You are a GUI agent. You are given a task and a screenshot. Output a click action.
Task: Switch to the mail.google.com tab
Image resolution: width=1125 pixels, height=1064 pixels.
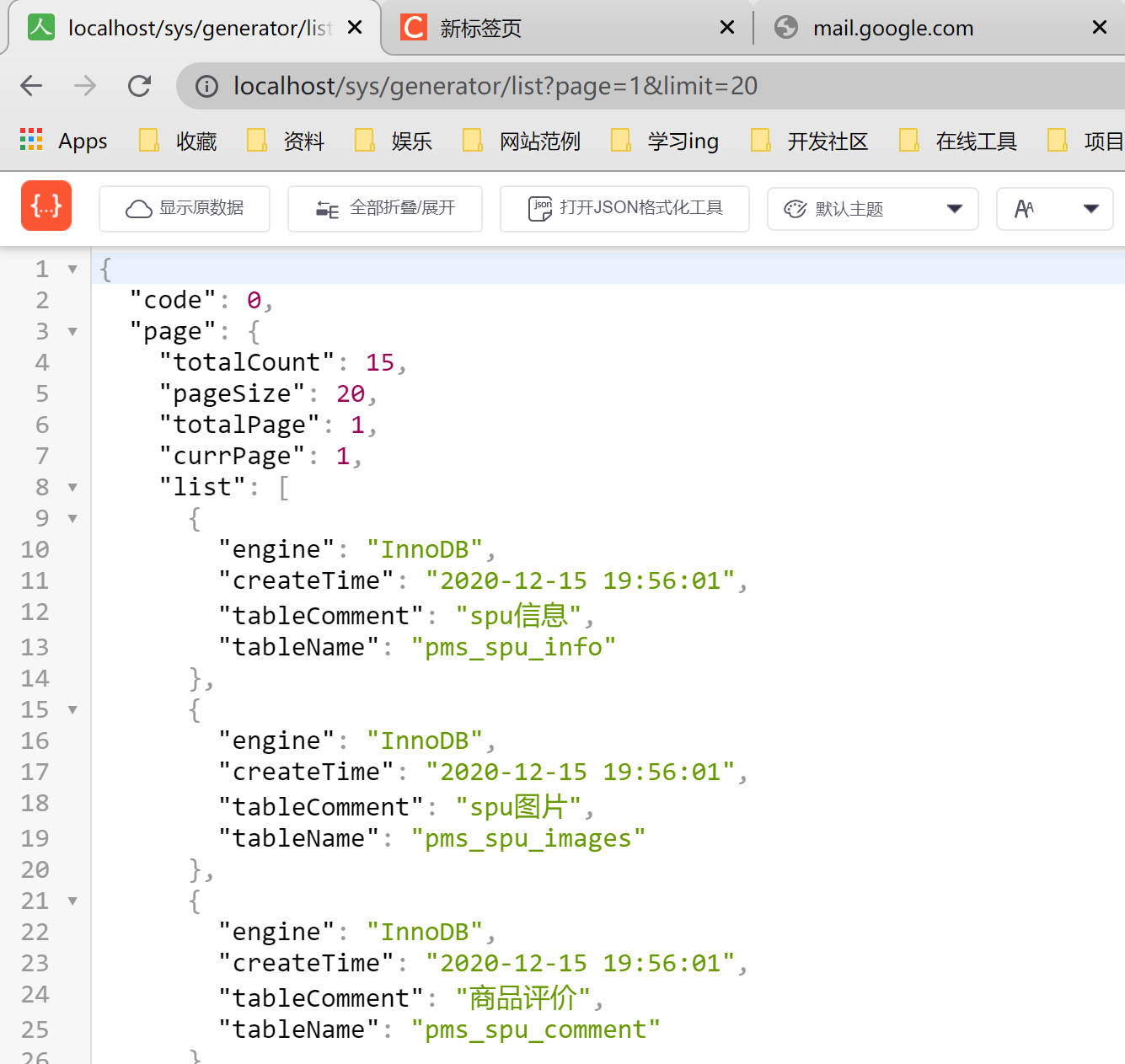coord(940,28)
